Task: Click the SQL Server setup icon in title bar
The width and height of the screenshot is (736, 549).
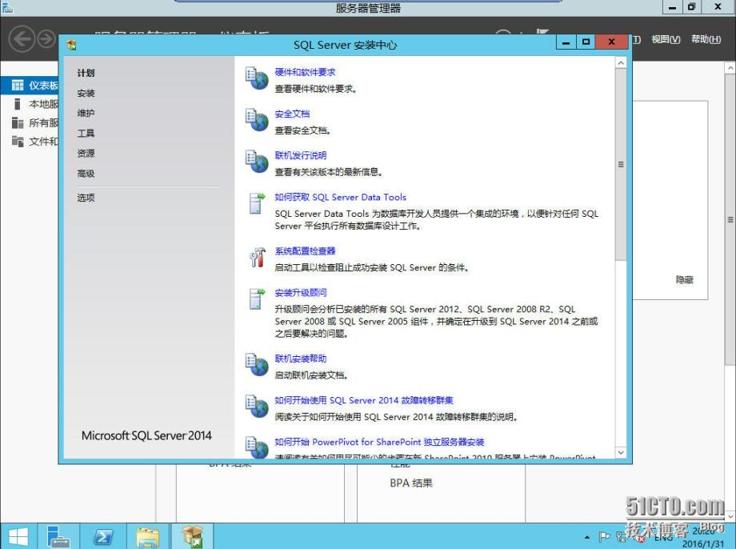Action: tap(71, 45)
